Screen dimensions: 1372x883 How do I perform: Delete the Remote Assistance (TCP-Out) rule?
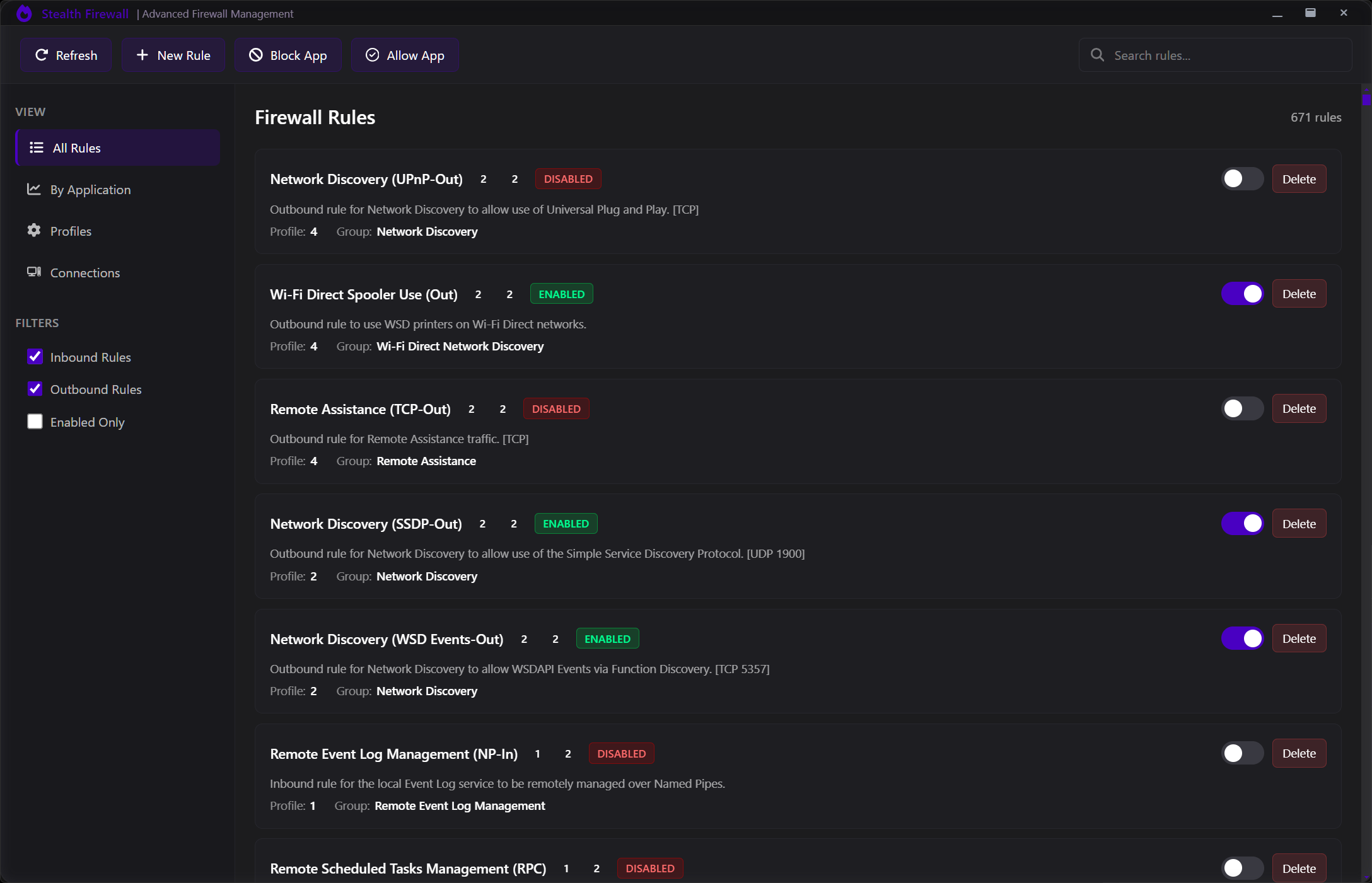point(1298,409)
